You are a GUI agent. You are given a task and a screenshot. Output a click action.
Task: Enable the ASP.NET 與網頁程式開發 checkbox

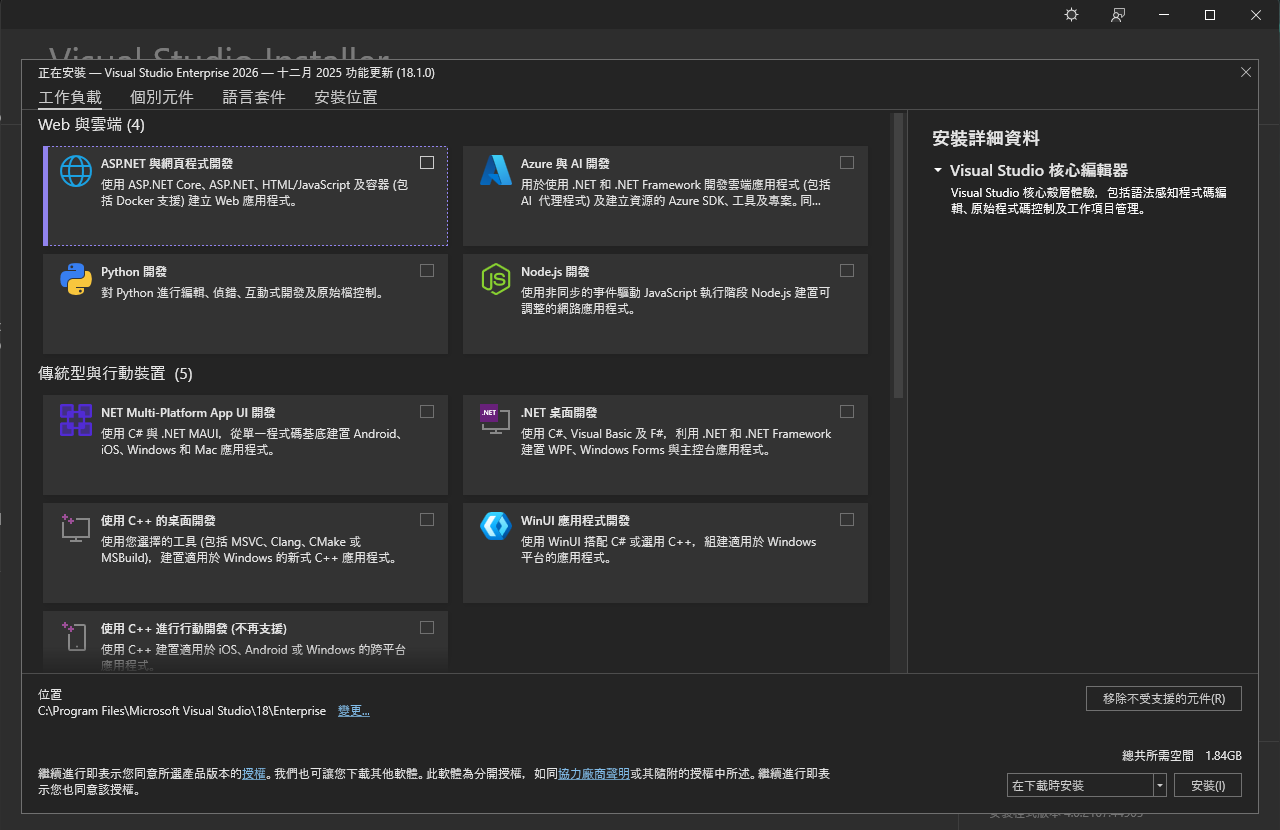(x=426, y=162)
